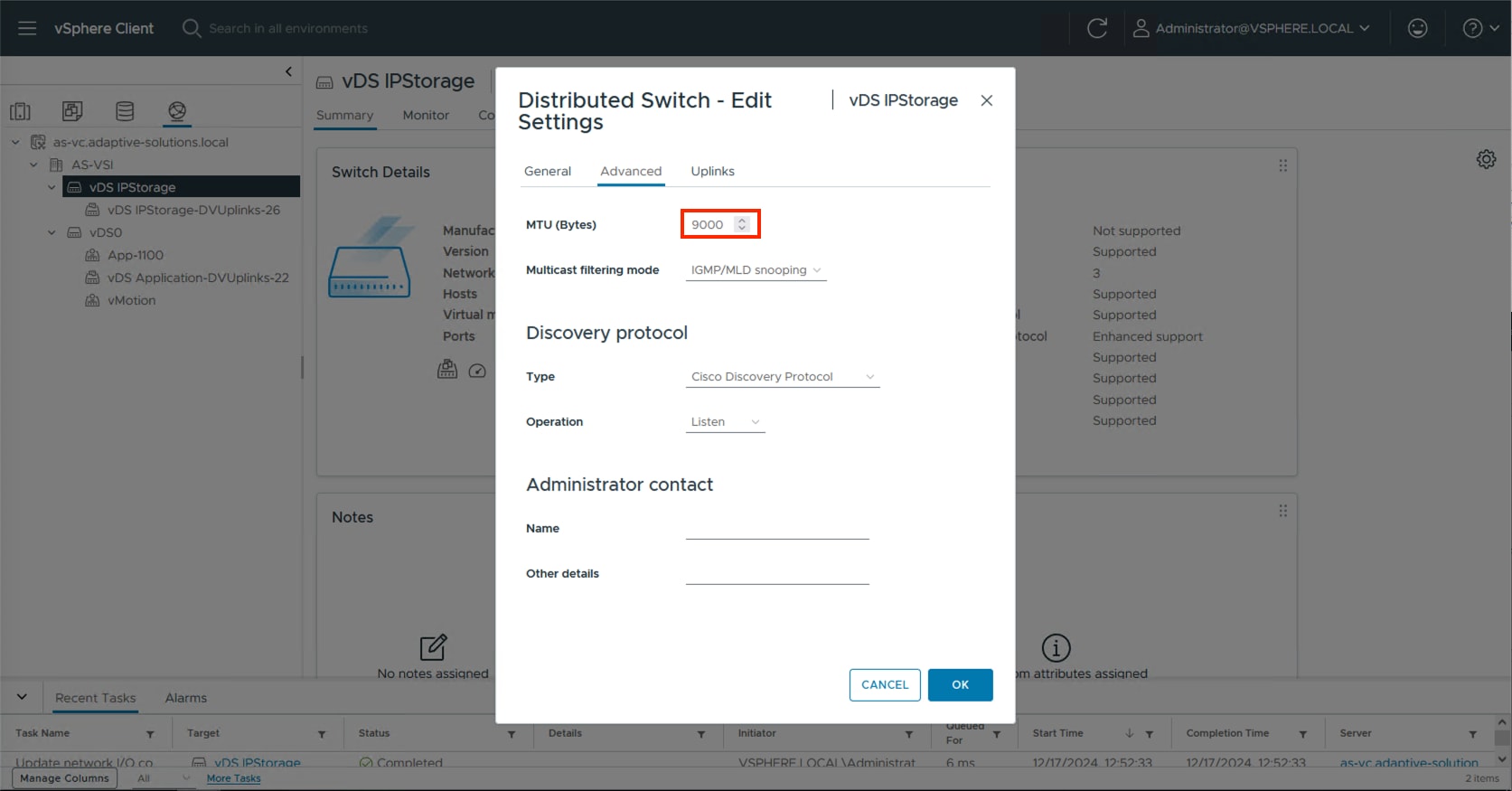
Task: Click the Administrator contact Name field
Action: [777, 529]
